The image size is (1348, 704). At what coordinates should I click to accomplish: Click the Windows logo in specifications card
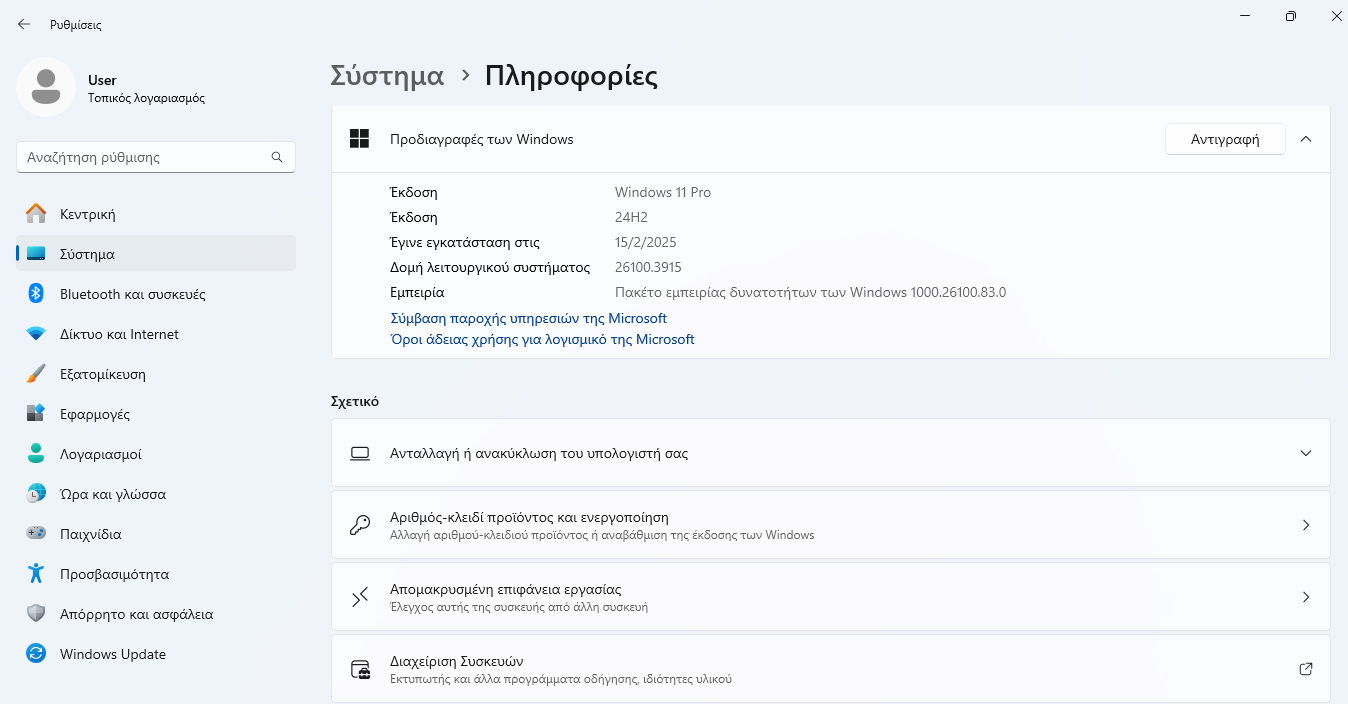pos(360,139)
